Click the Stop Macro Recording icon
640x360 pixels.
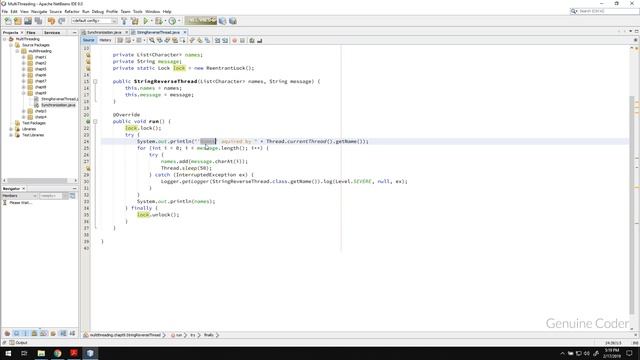coord(242,40)
